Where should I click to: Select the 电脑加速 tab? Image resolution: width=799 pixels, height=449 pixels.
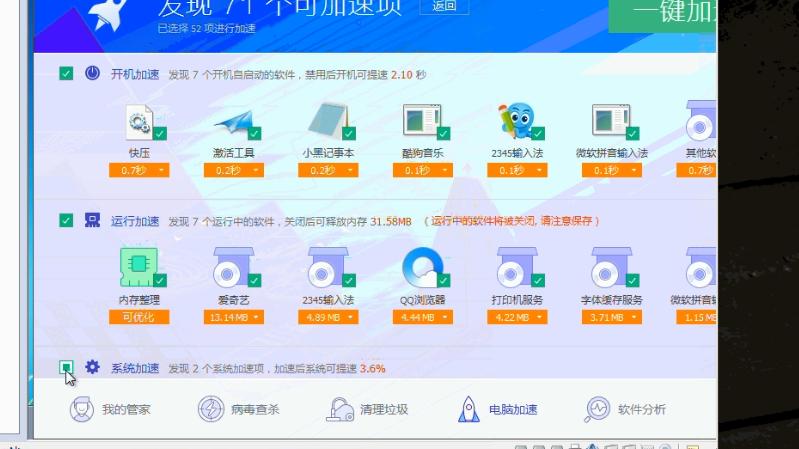coord(497,409)
